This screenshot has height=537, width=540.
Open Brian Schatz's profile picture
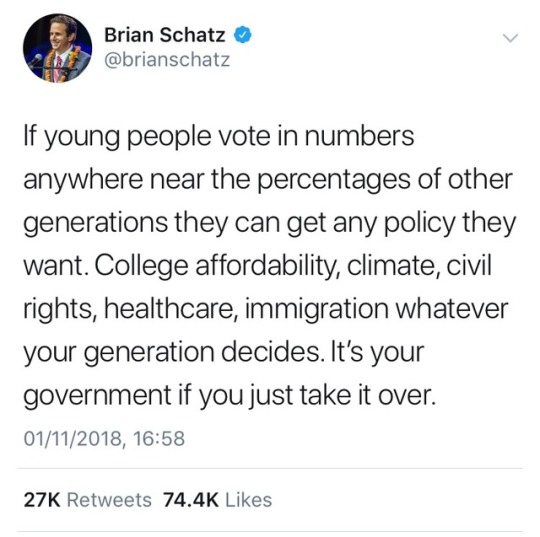click(58, 48)
